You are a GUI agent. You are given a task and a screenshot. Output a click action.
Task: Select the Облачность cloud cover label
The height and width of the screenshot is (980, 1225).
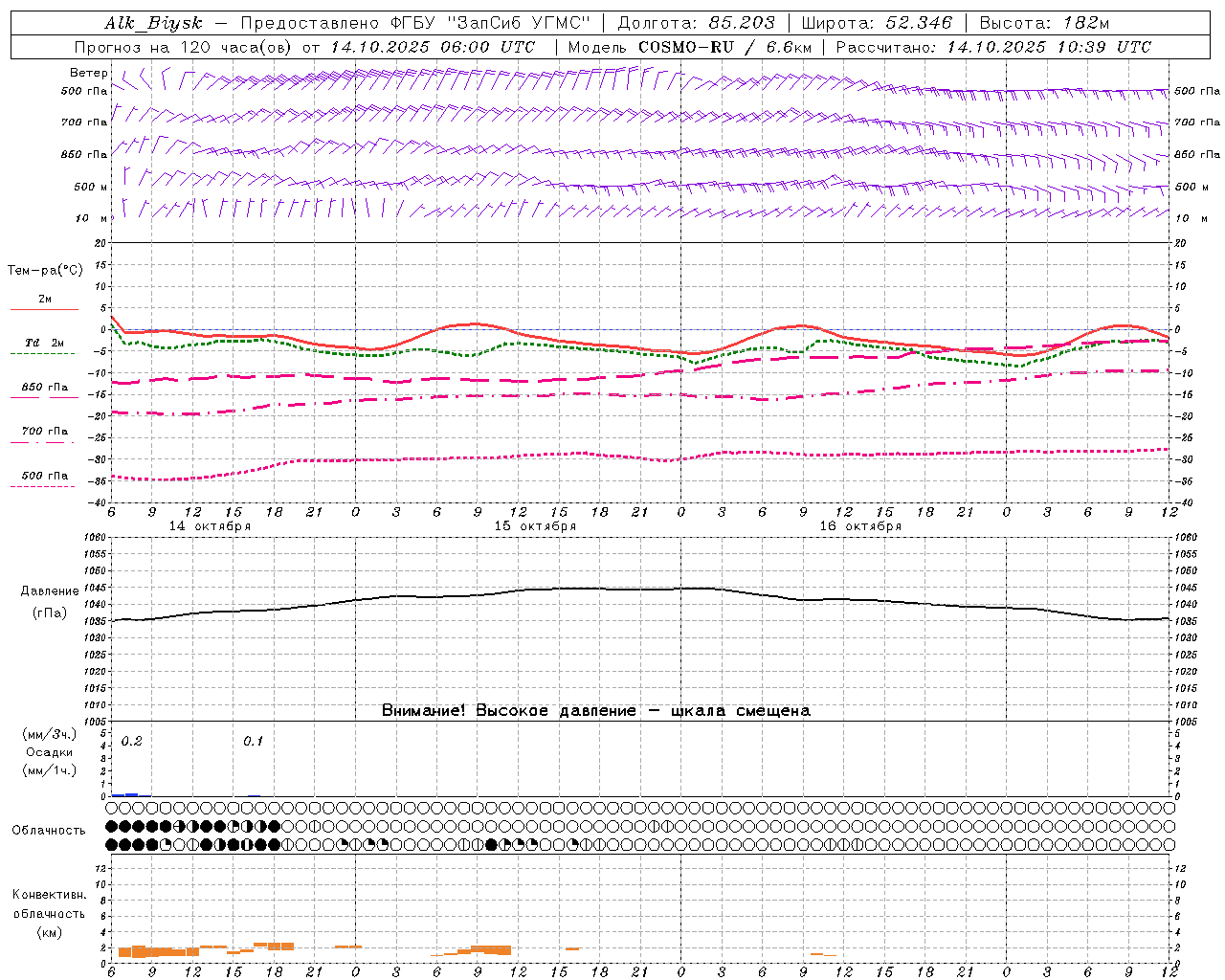pyautogui.click(x=49, y=830)
